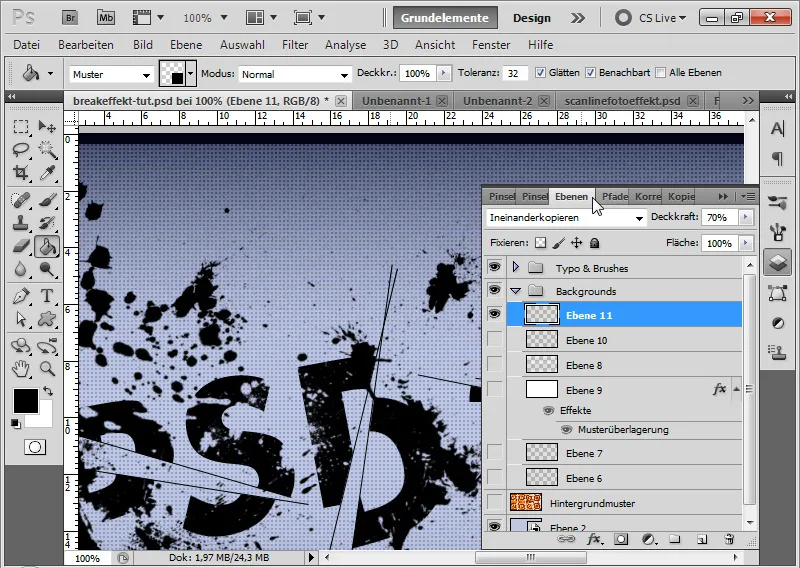Image resolution: width=800 pixels, height=568 pixels.
Task: Toggle Quick Mask mode icon
Action: tap(35, 447)
